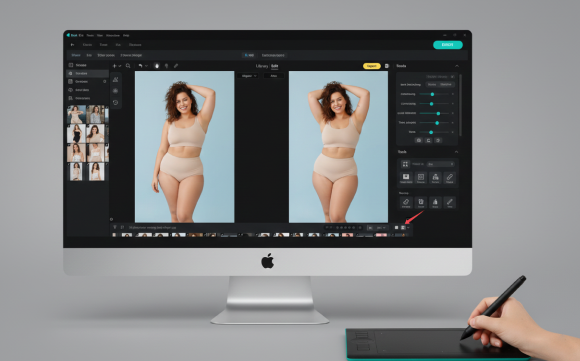Select second tool in lower tools row
Viewport: 580px width, 361px height.
[x=421, y=202]
